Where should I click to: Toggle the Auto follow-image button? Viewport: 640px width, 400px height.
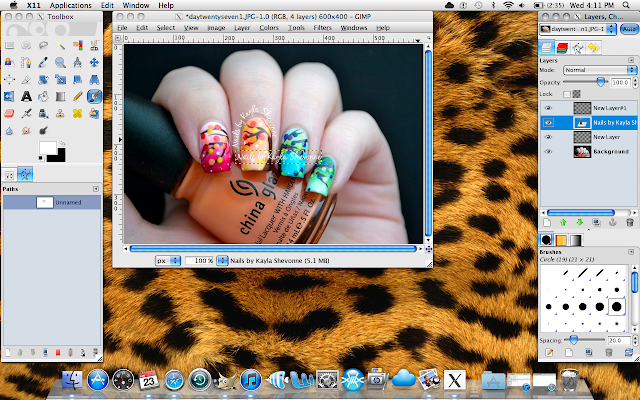(629, 29)
